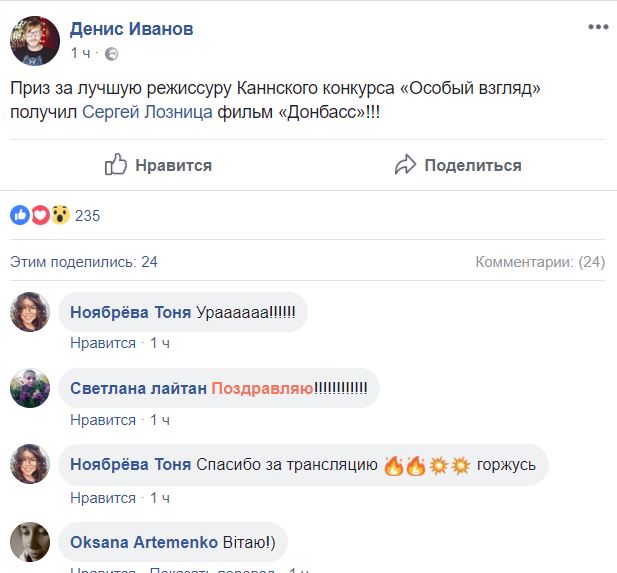Click the blue Like reaction icon
The width and height of the screenshot is (617, 573).
tap(20, 215)
